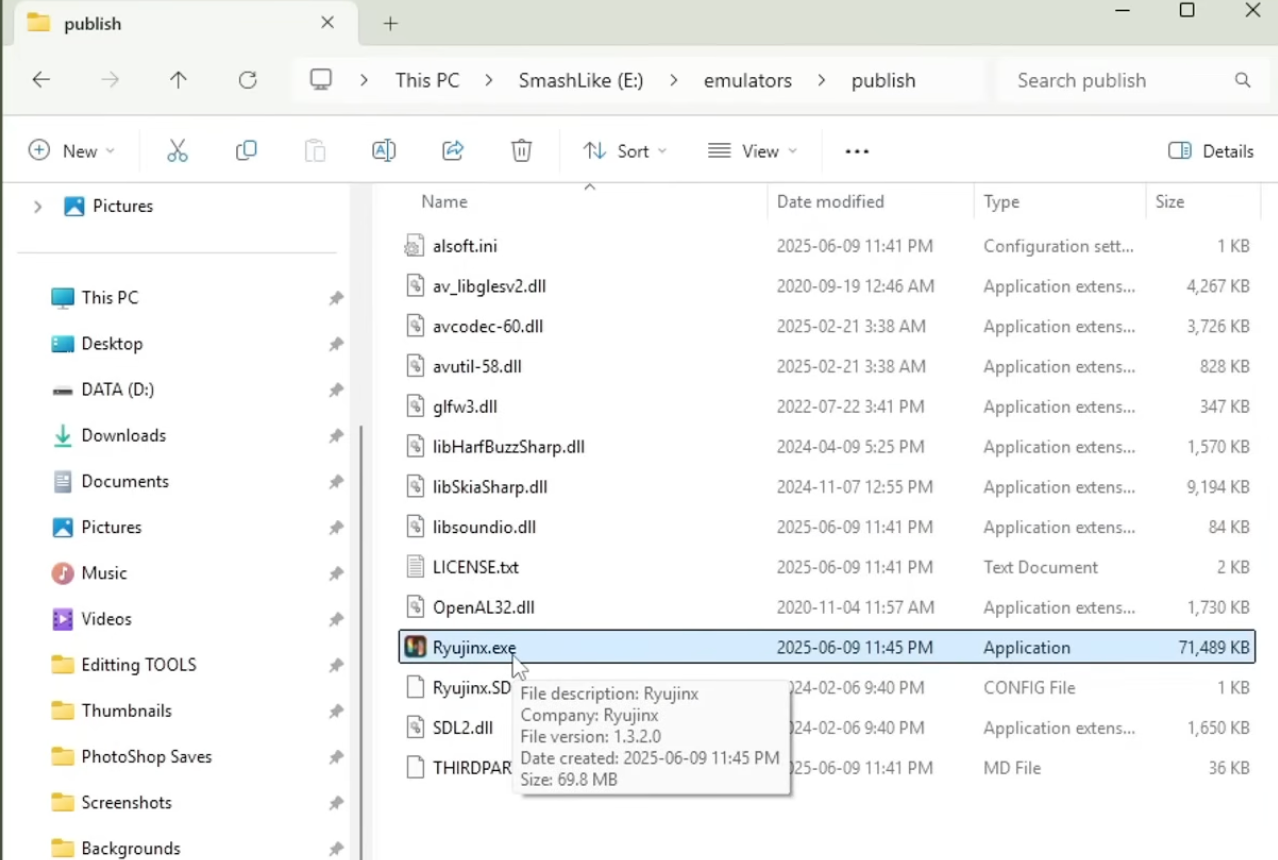Click pin icon next to Thumbnails
This screenshot has height=860, width=1278.
pos(336,711)
